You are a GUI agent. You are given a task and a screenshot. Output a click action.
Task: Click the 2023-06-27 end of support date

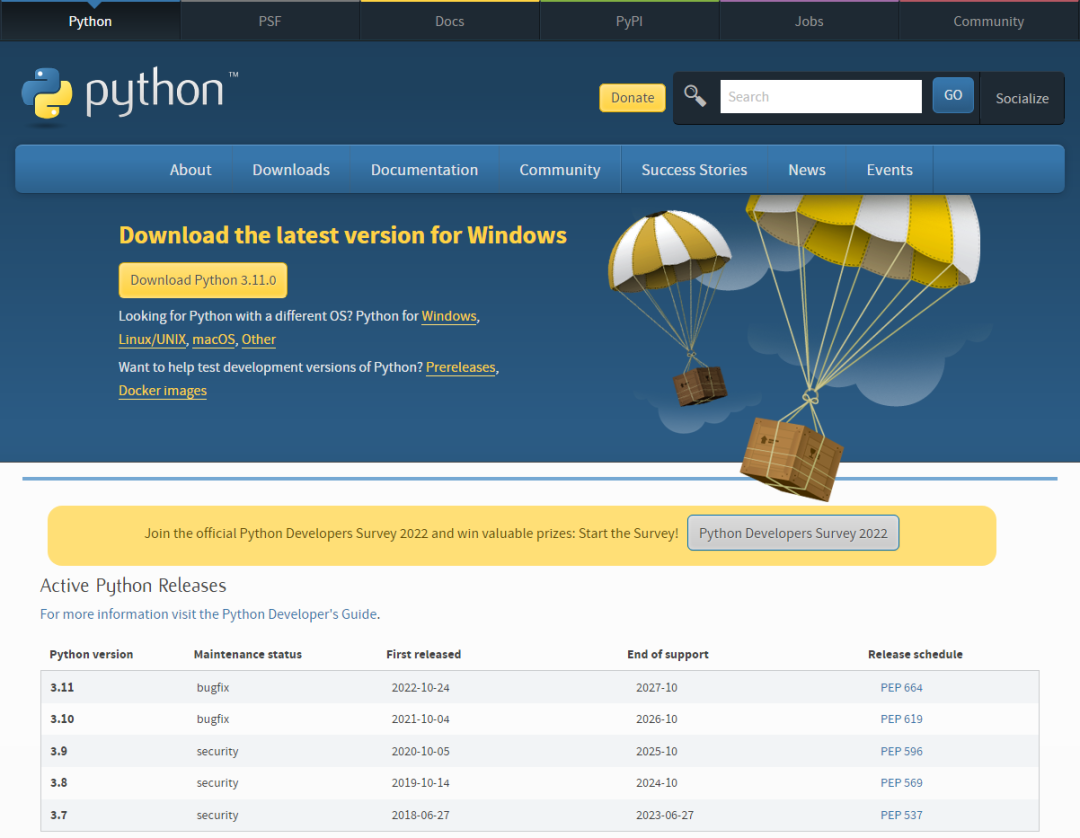pos(665,815)
